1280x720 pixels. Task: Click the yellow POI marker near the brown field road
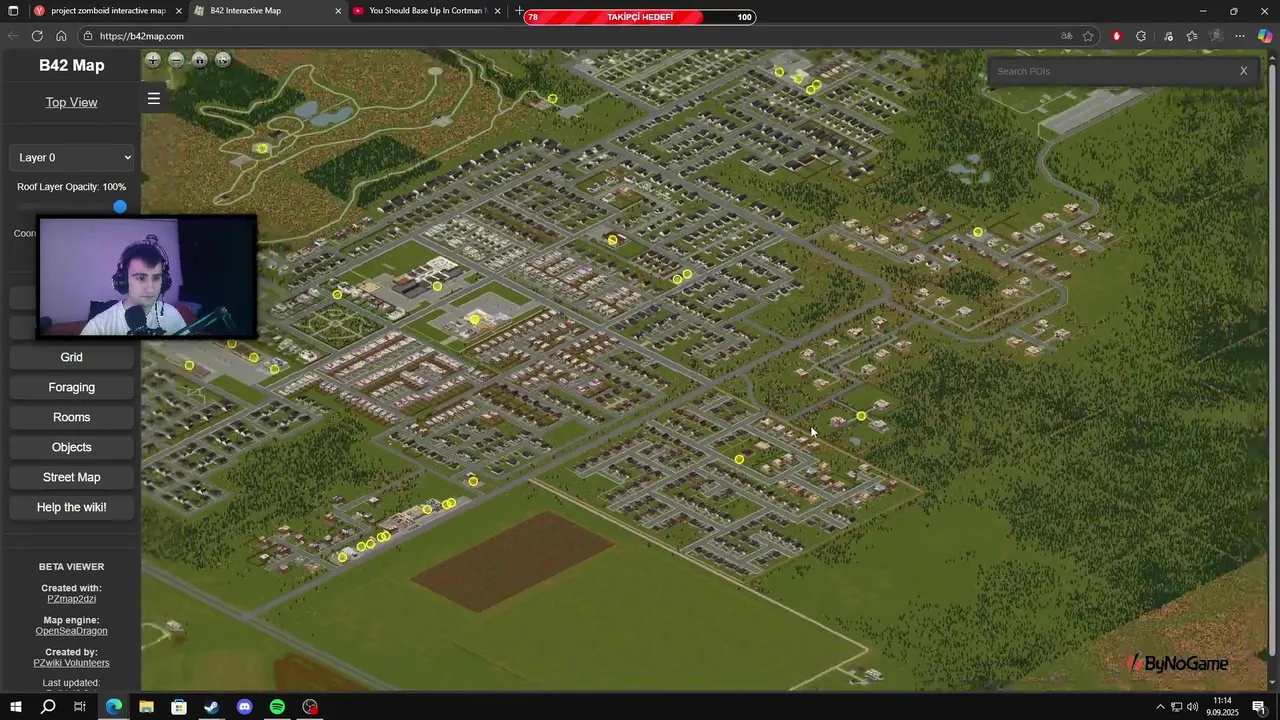474,482
